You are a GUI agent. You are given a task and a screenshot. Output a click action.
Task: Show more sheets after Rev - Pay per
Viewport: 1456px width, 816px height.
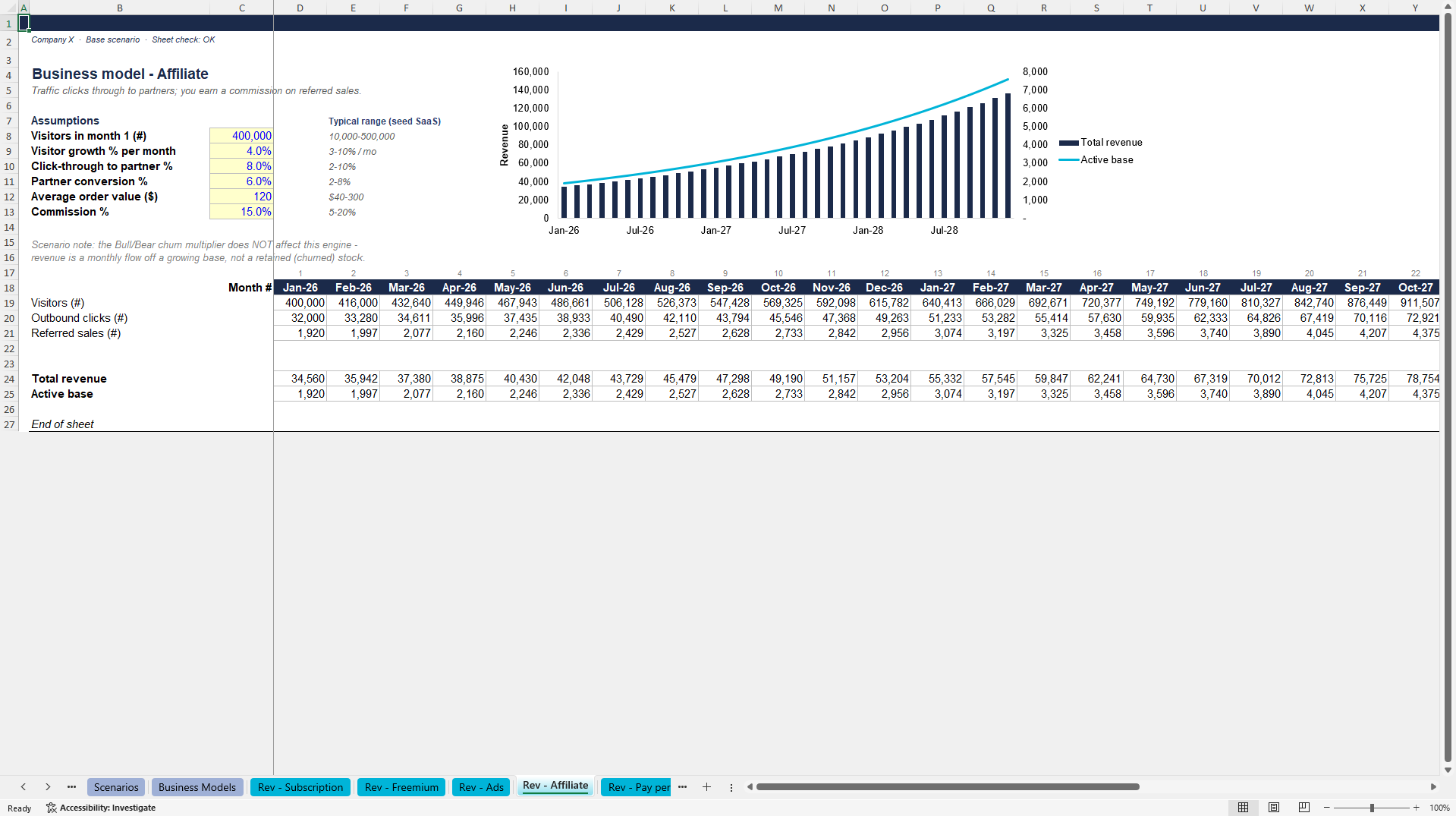tap(682, 787)
